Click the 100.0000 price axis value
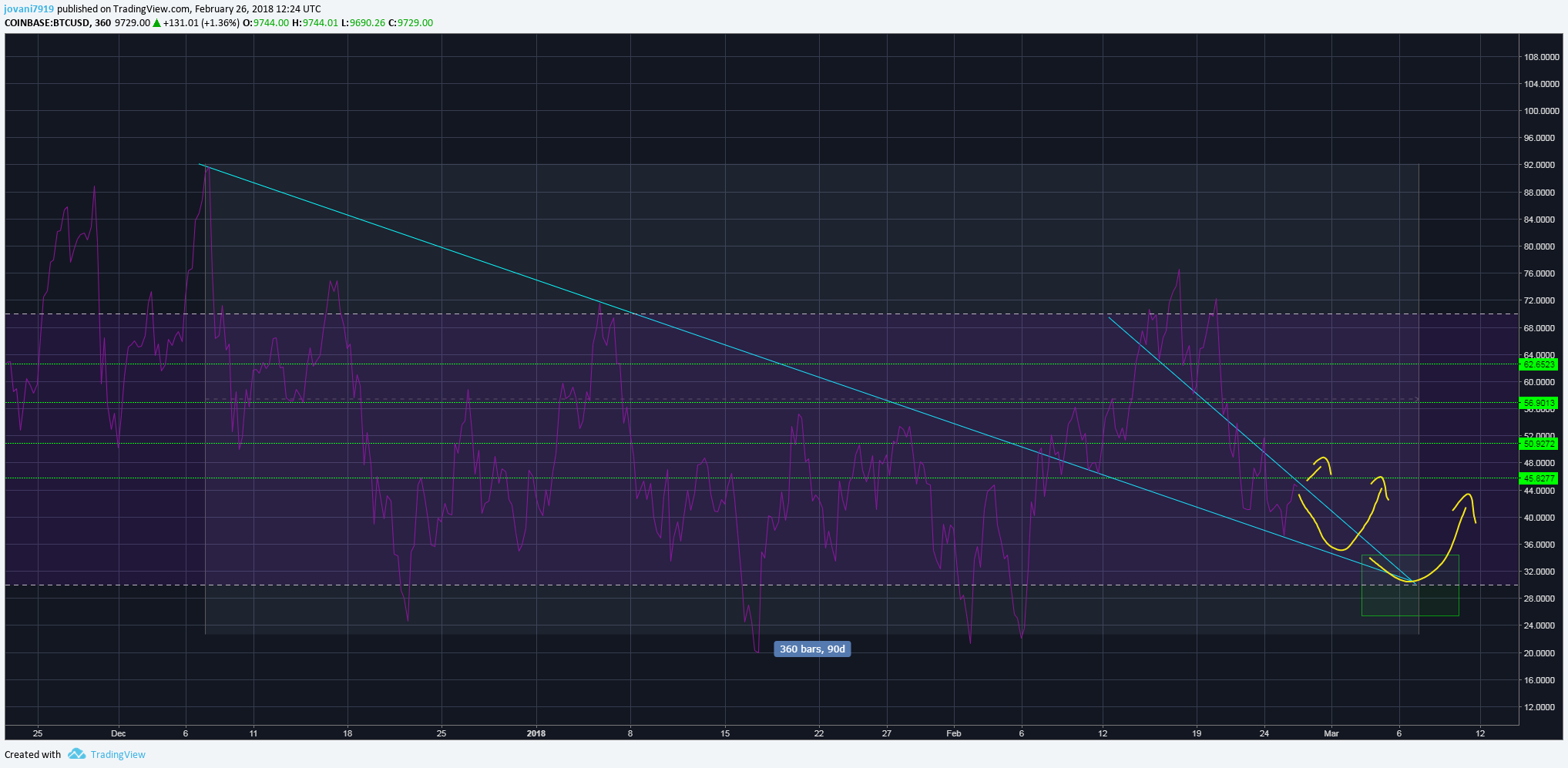The width and height of the screenshot is (1568, 768). point(1541,111)
